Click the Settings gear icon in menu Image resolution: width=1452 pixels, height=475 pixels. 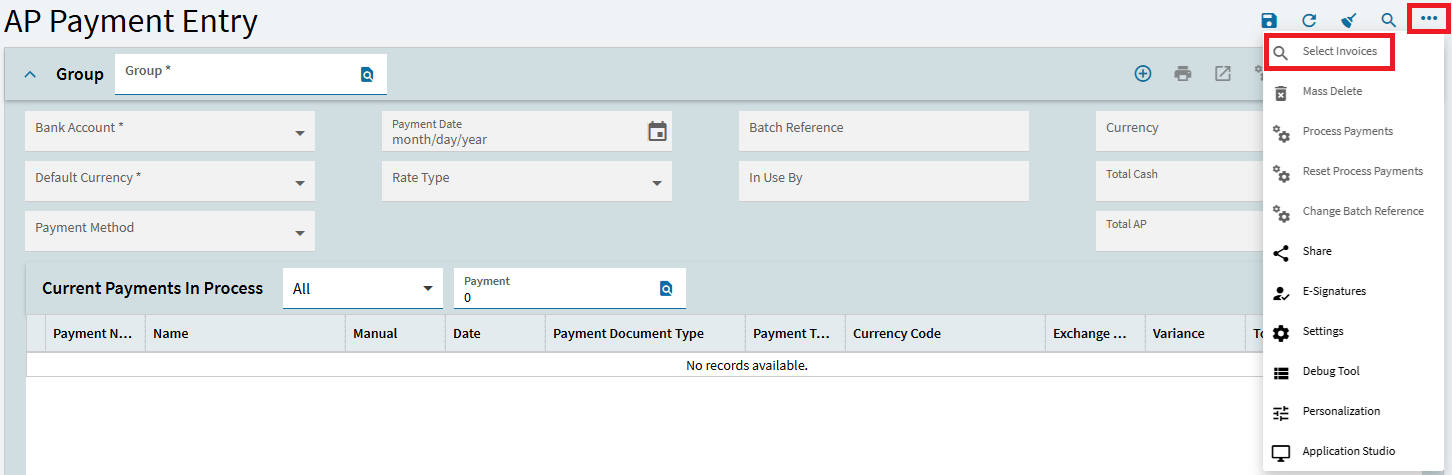tap(1281, 332)
